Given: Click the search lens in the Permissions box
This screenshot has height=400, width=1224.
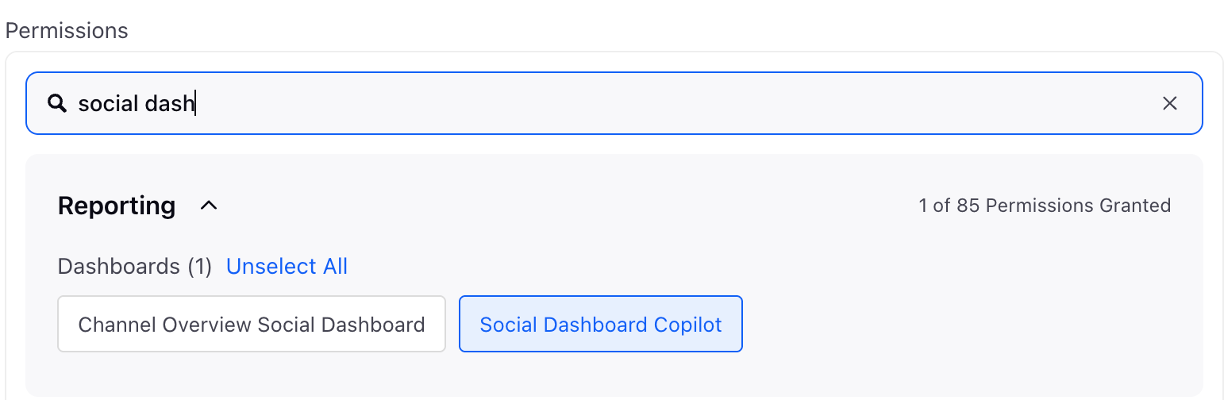Looking at the screenshot, I should 57,103.
